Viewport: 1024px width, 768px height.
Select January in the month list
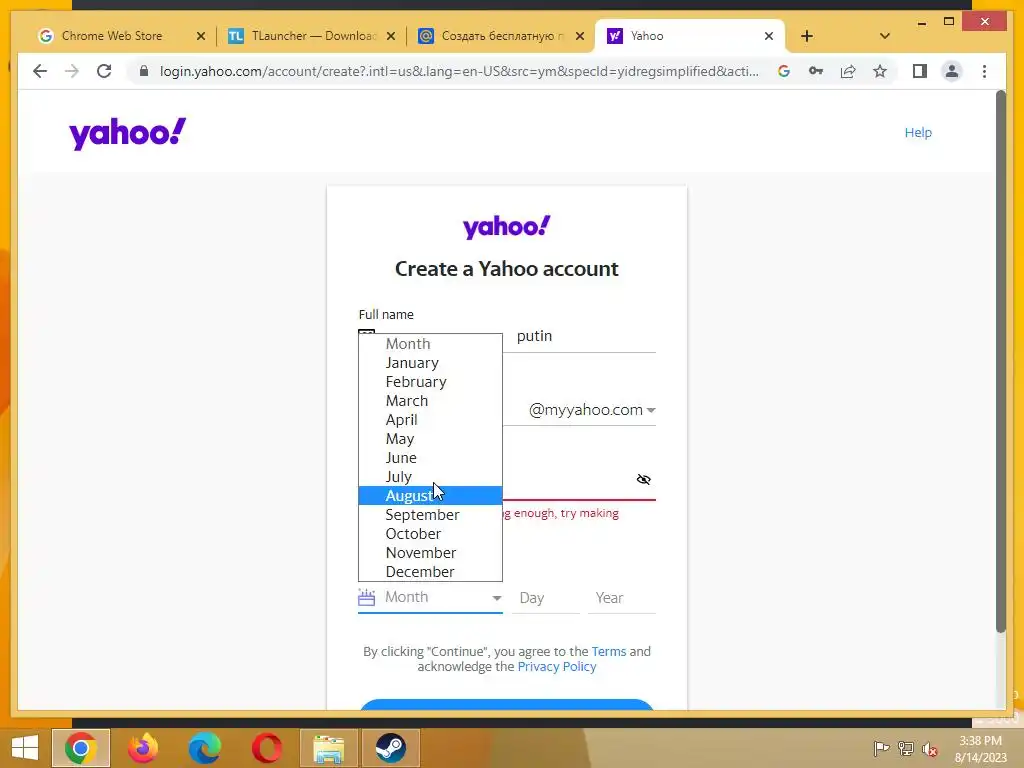pos(430,362)
